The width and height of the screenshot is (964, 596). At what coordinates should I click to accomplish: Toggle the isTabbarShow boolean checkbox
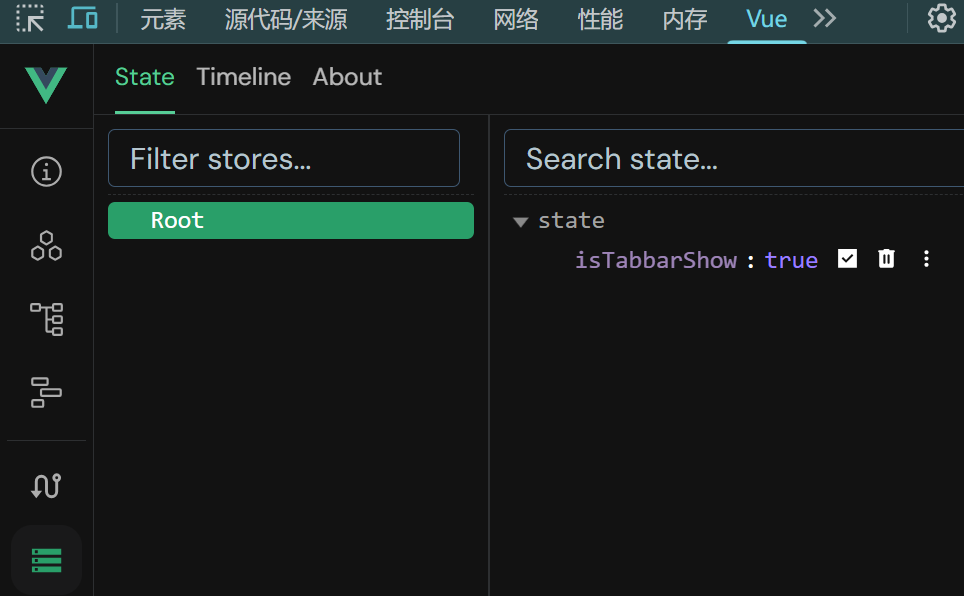(x=847, y=259)
